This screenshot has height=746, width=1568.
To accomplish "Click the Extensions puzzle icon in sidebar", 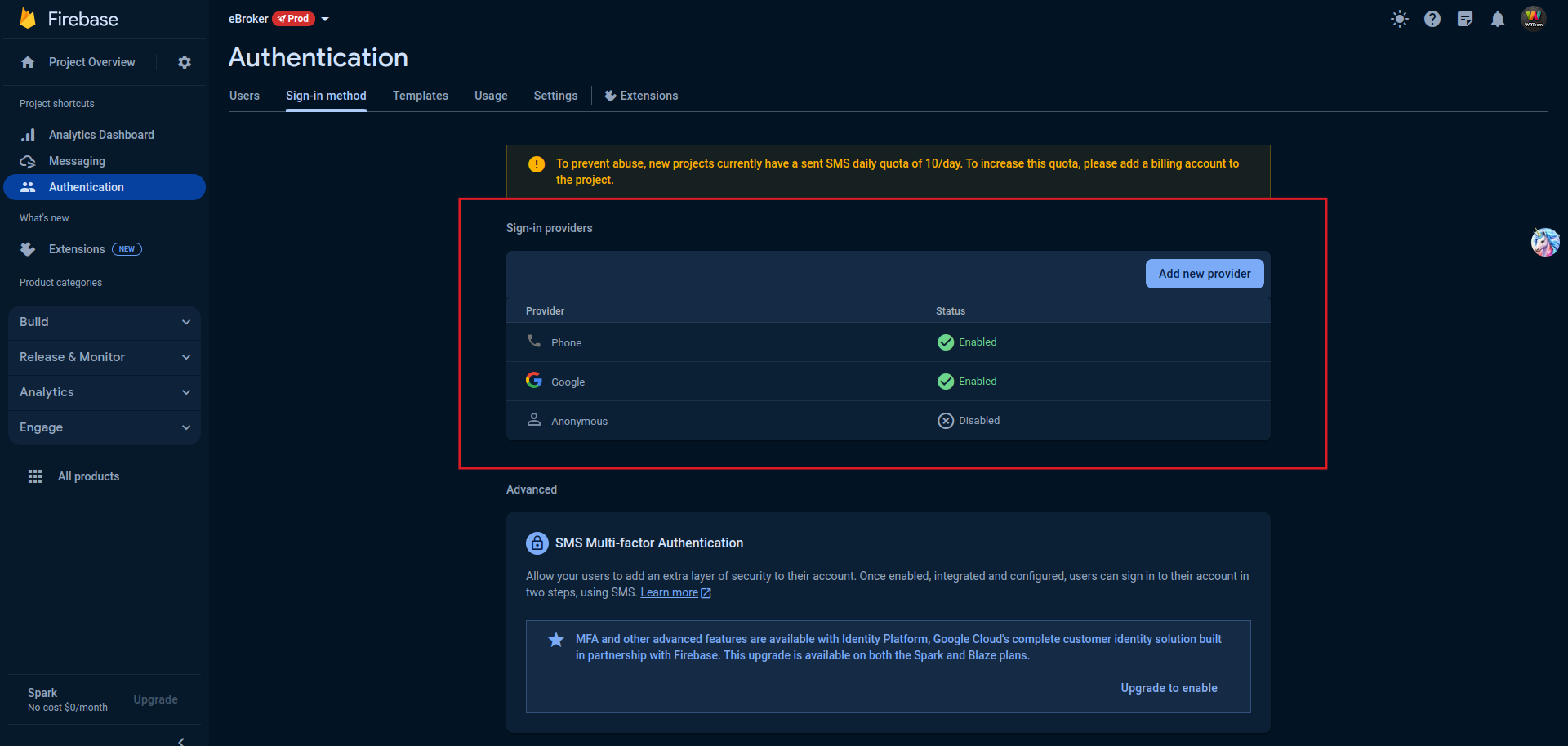I will (28, 249).
